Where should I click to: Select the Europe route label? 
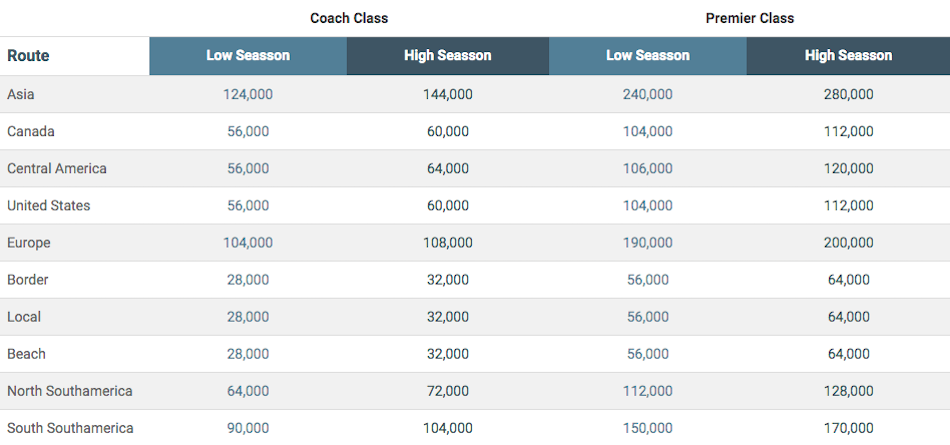coord(29,242)
